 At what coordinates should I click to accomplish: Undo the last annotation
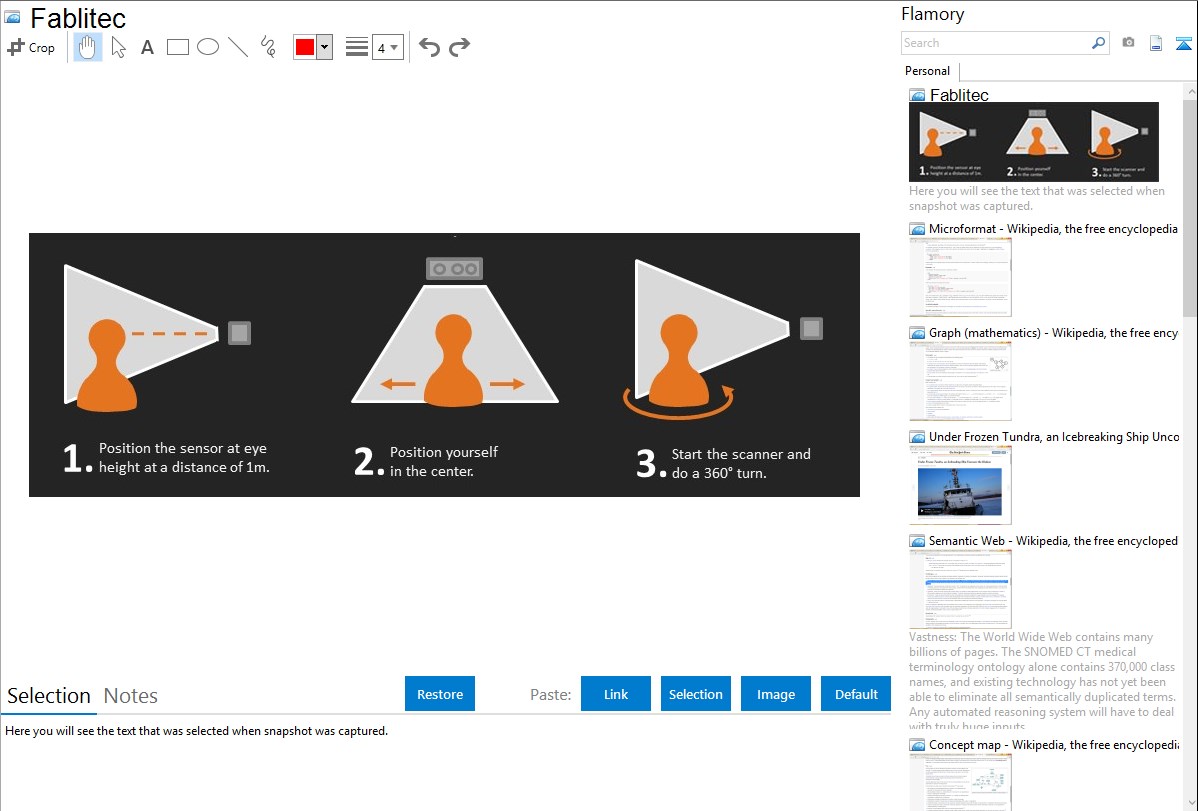[x=429, y=47]
